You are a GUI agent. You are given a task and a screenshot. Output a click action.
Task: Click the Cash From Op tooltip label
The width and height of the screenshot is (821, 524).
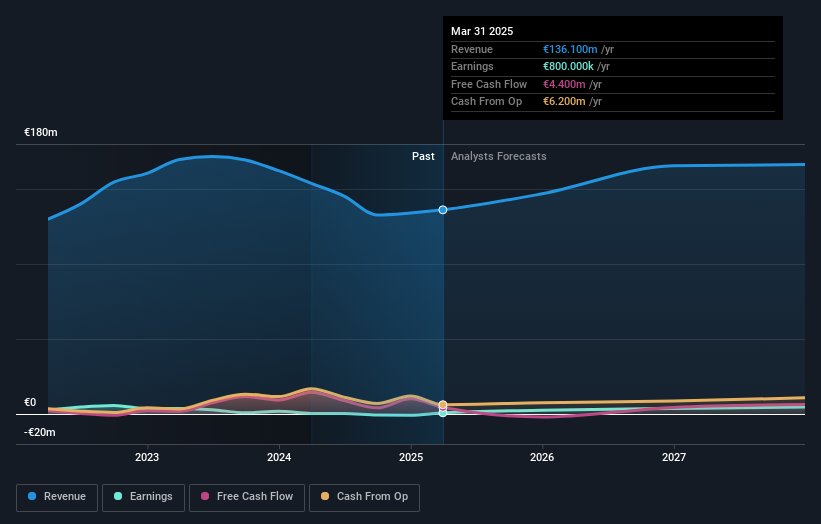click(x=486, y=102)
